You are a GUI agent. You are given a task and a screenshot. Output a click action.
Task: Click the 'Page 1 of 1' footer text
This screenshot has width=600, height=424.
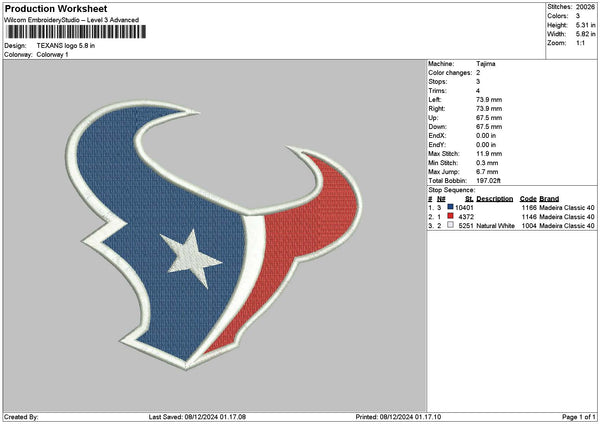click(x=579, y=417)
